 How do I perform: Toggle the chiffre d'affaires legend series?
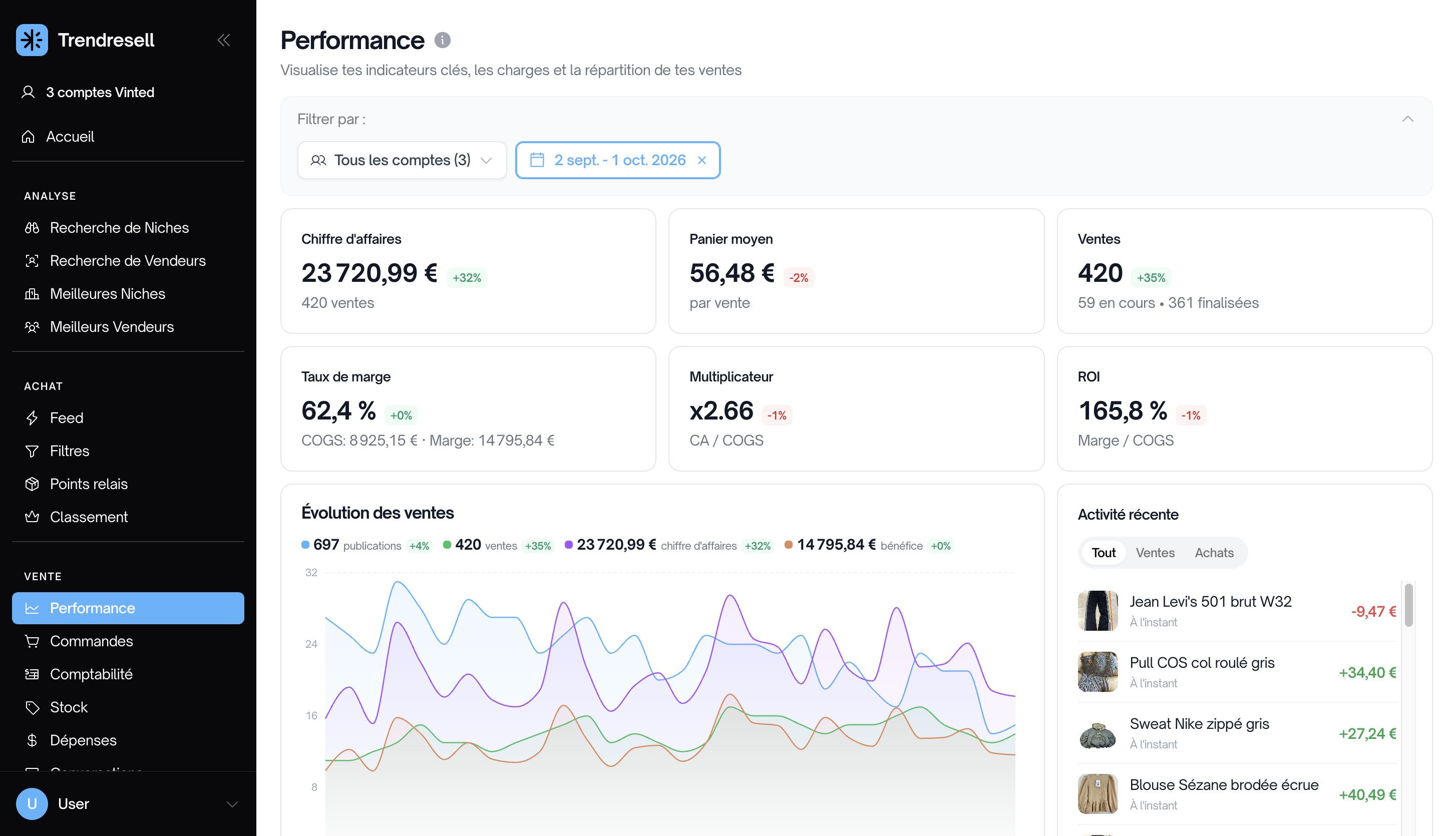pyautogui.click(x=650, y=545)
